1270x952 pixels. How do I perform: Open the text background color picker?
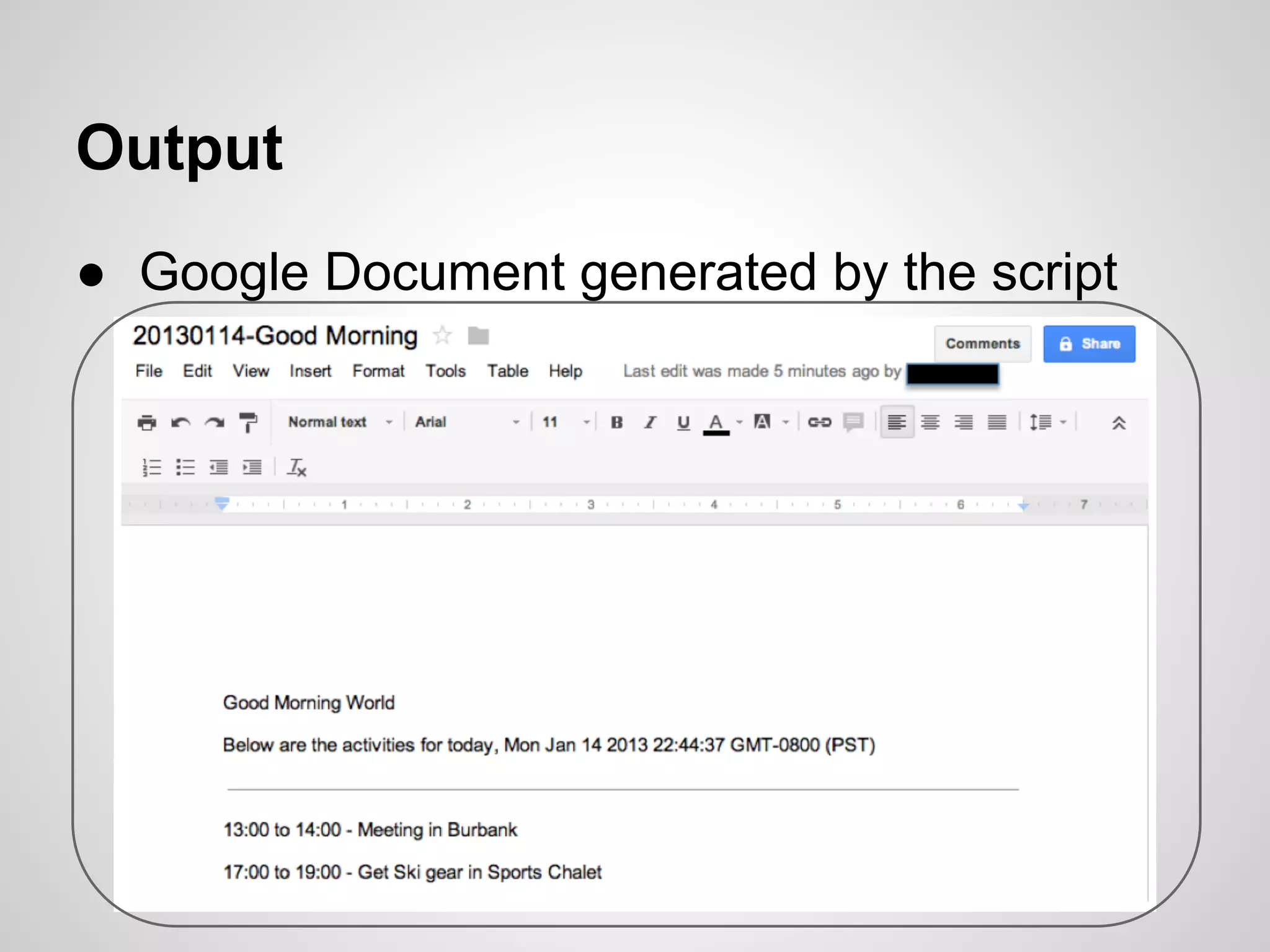762,422
